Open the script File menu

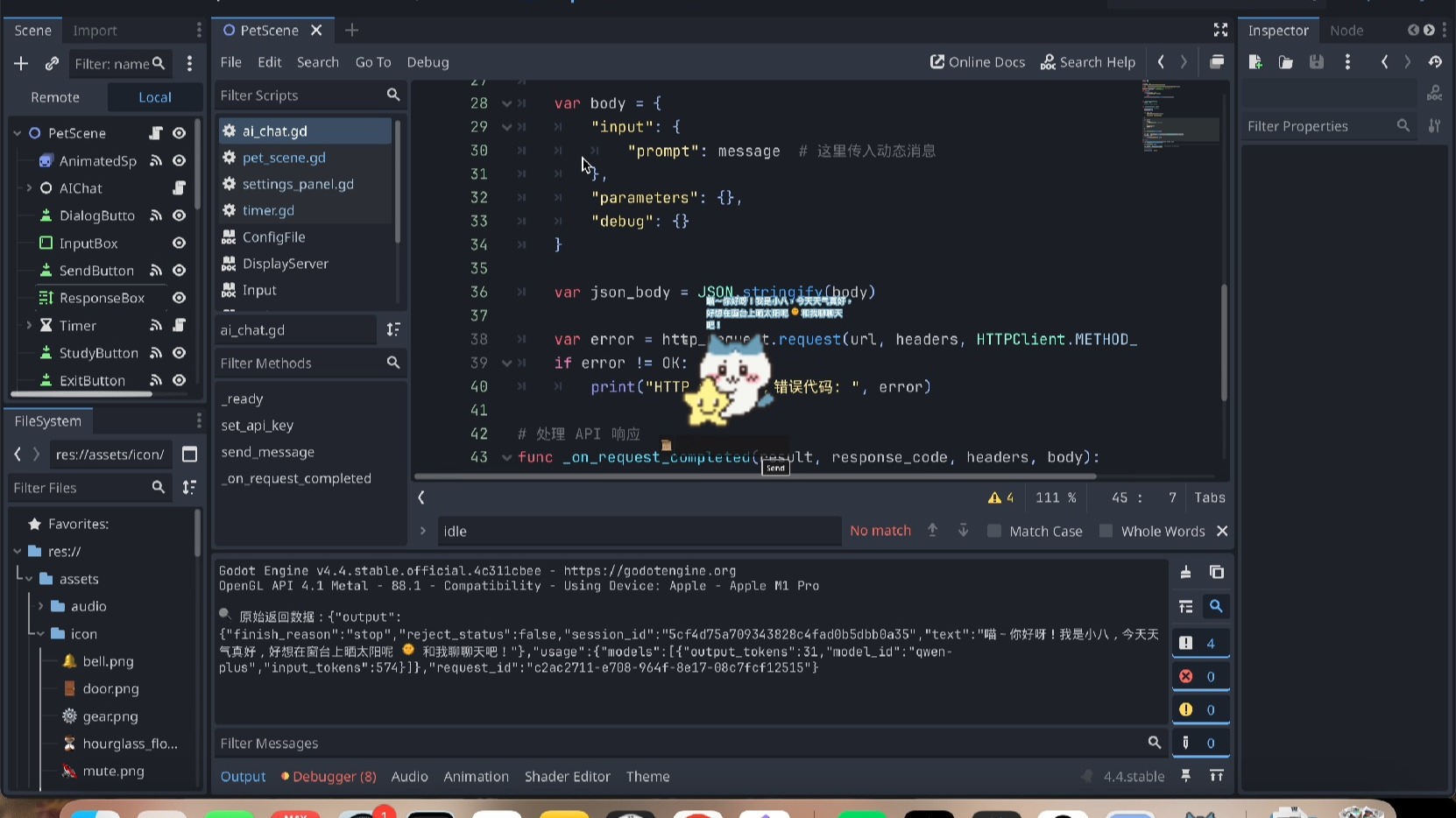coord(231,62)
